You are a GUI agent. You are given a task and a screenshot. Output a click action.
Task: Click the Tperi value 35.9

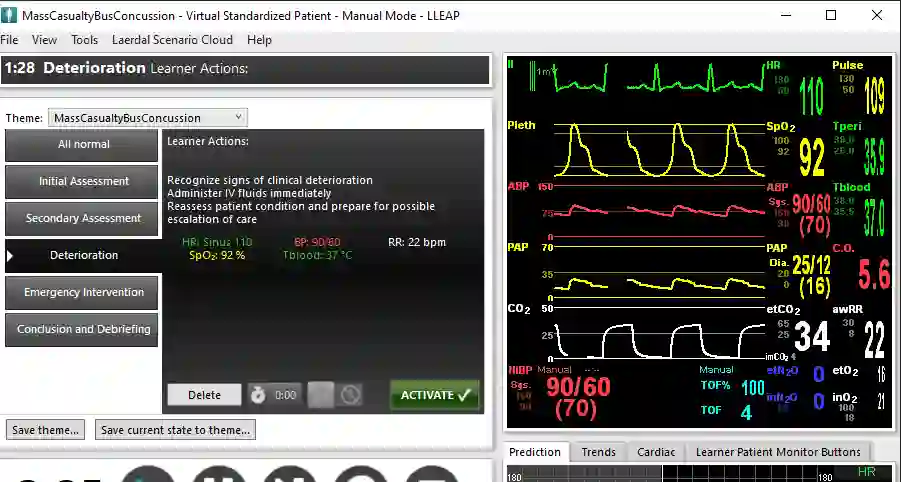pos(874,157)
